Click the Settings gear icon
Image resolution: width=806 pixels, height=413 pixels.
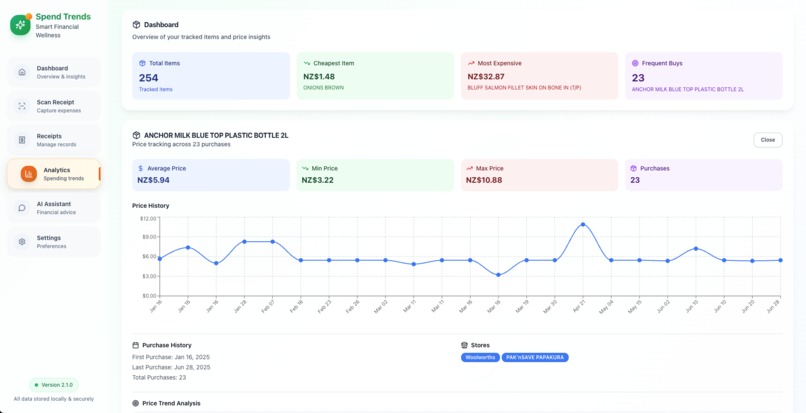(x=22, y=242)
